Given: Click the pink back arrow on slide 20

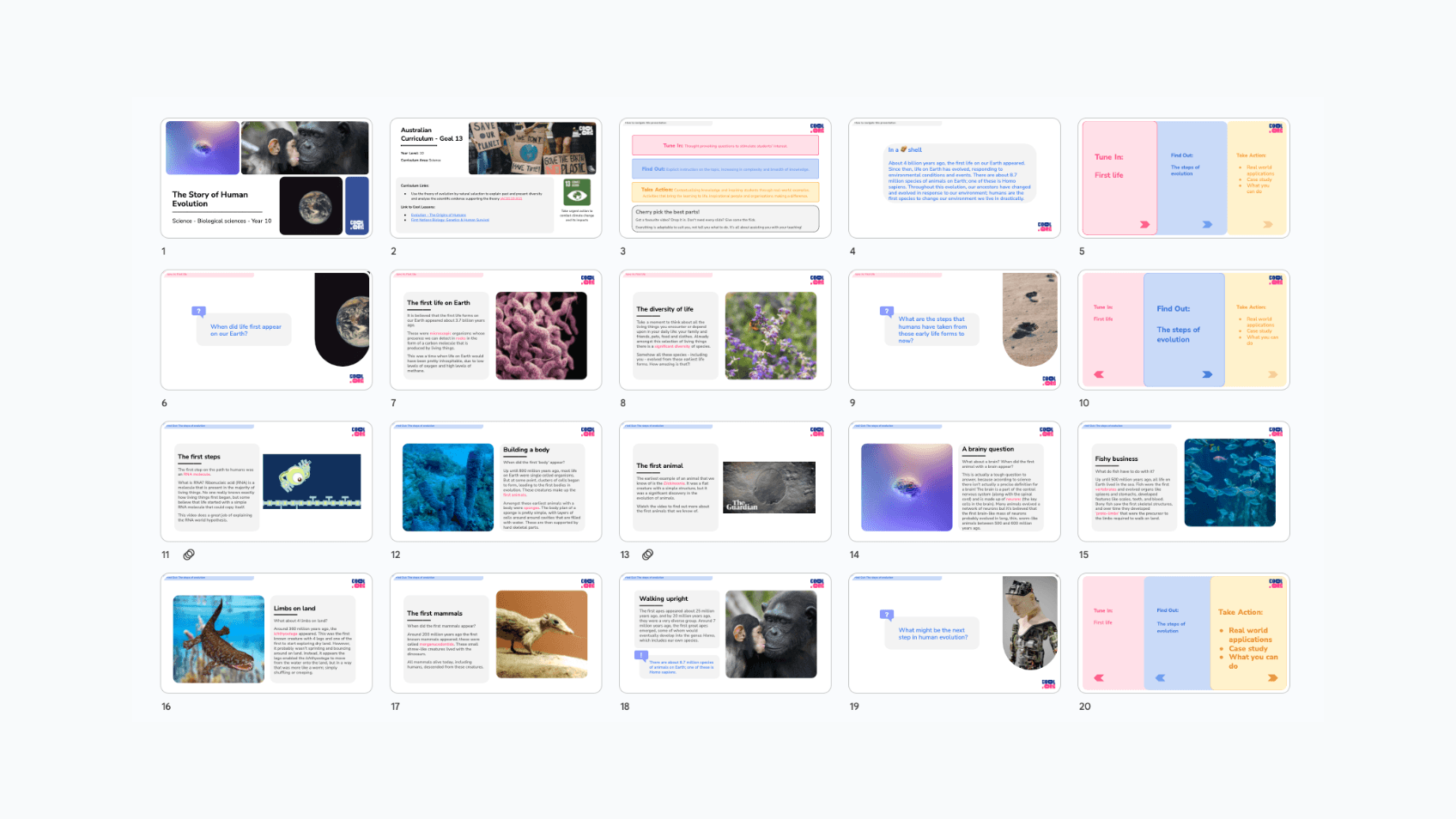Looking at the screenshot, I should click(x=1099, y=678).
